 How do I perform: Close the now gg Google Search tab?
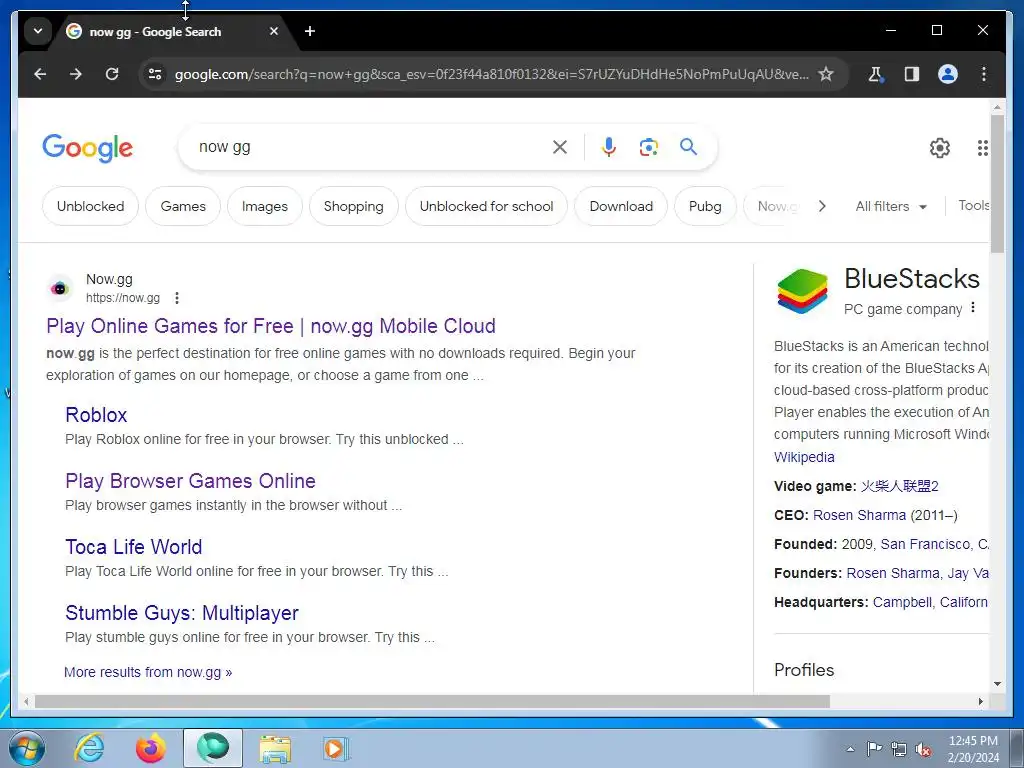(274, 31)
